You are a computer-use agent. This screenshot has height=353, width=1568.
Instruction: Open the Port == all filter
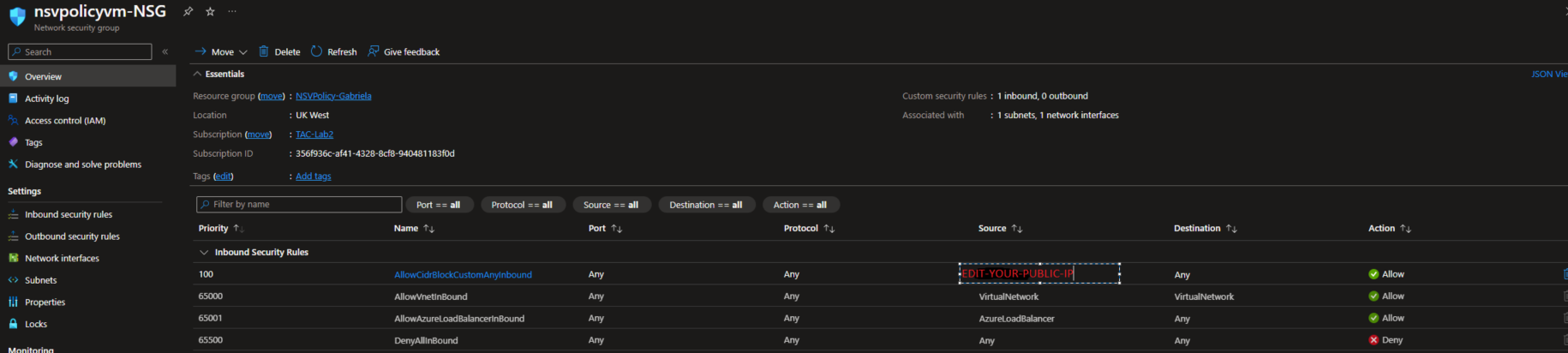click(440, 205)
